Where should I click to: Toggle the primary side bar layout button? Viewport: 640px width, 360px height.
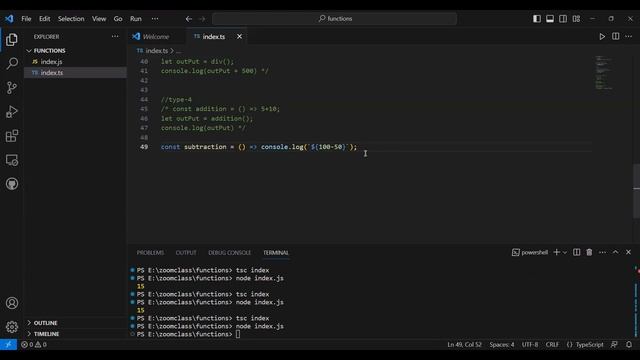click(x=537, y=19)
